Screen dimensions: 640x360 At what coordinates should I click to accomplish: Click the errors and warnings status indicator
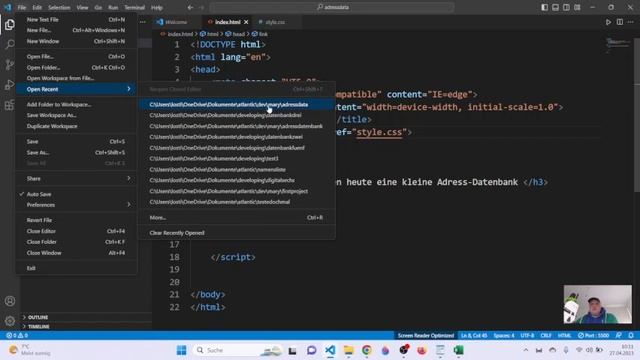17,336
